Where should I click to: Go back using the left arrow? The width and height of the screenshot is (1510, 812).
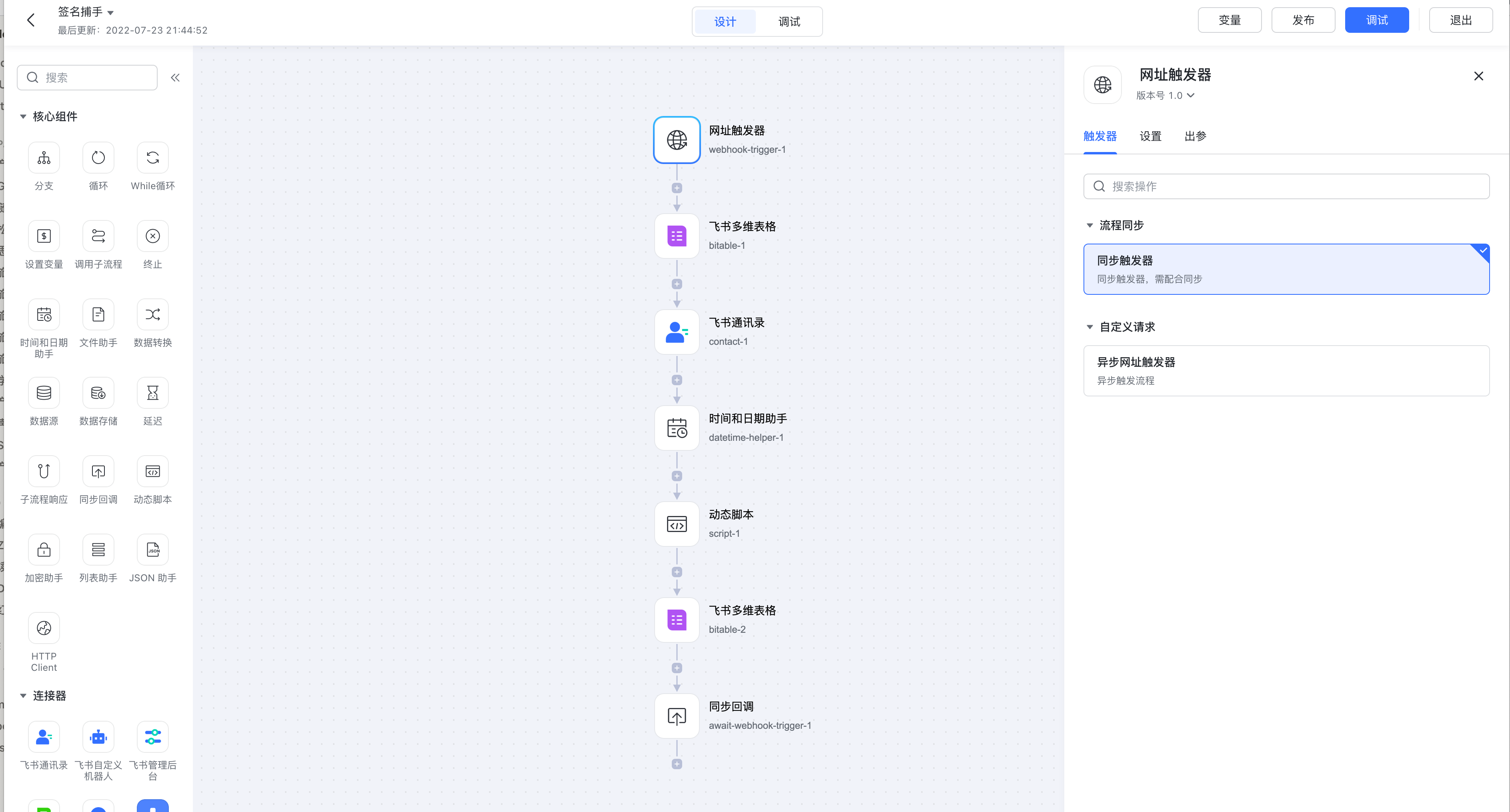(31, 20)
